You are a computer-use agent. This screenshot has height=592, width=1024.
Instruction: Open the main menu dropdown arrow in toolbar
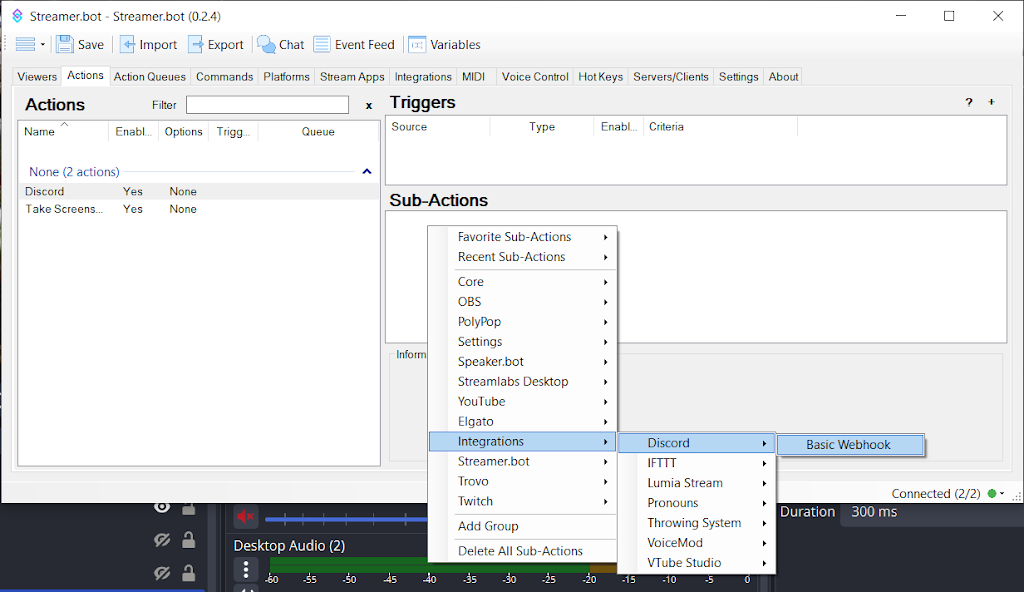click(43, 45)
